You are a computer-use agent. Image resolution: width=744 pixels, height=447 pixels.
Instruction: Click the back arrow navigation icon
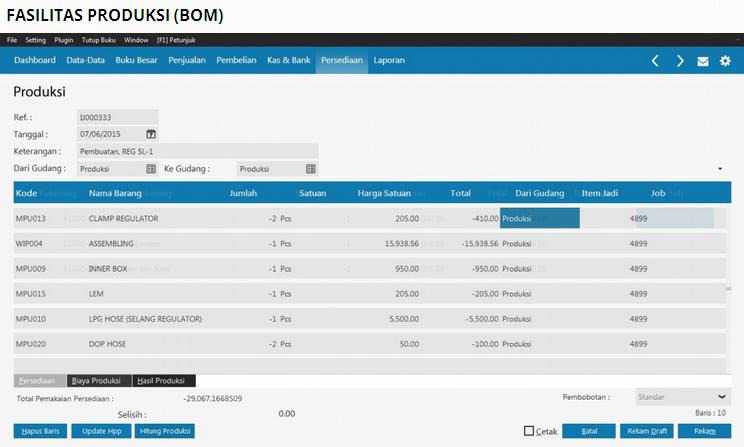(655, 61)
